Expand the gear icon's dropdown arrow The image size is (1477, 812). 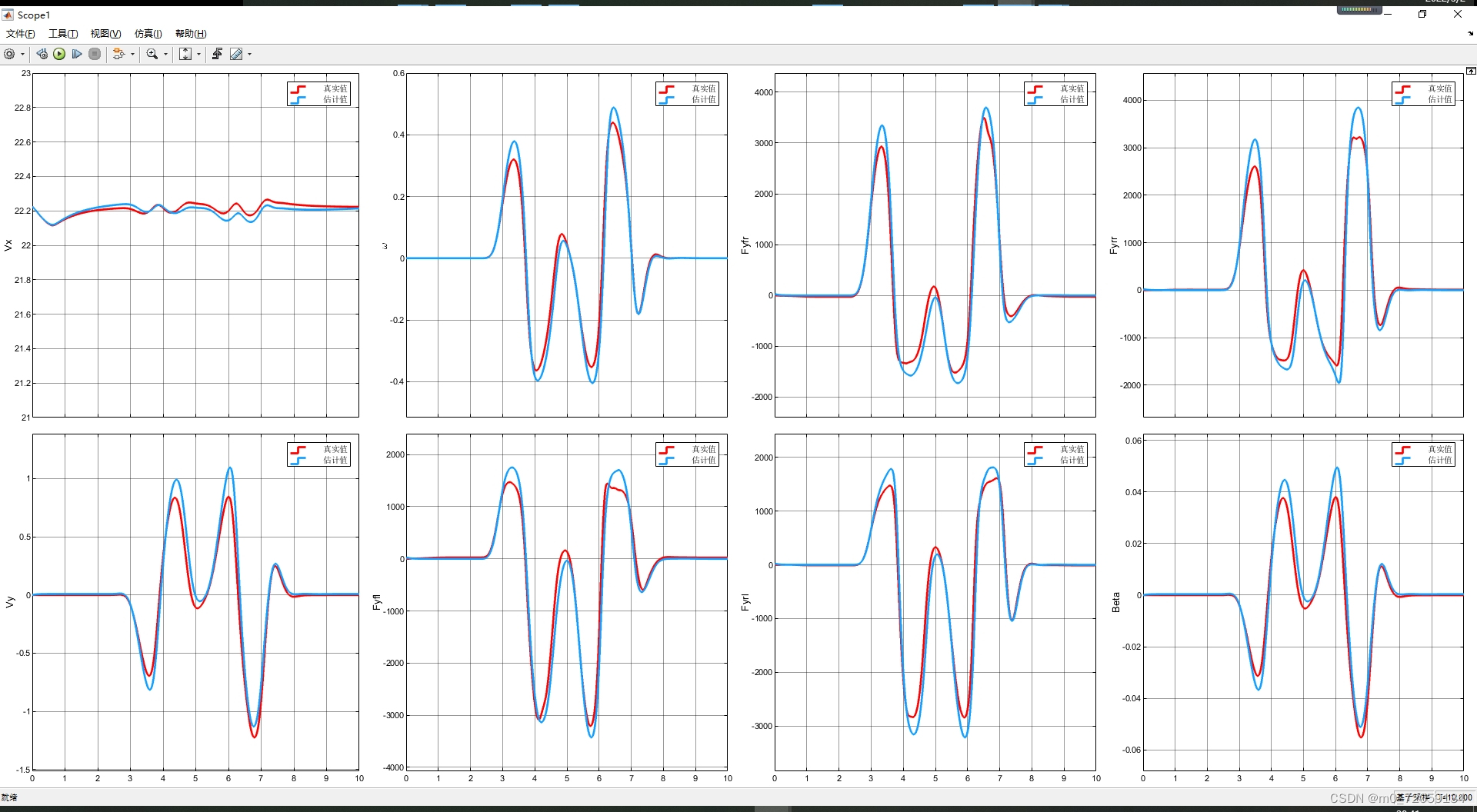(x=22, y=54)
